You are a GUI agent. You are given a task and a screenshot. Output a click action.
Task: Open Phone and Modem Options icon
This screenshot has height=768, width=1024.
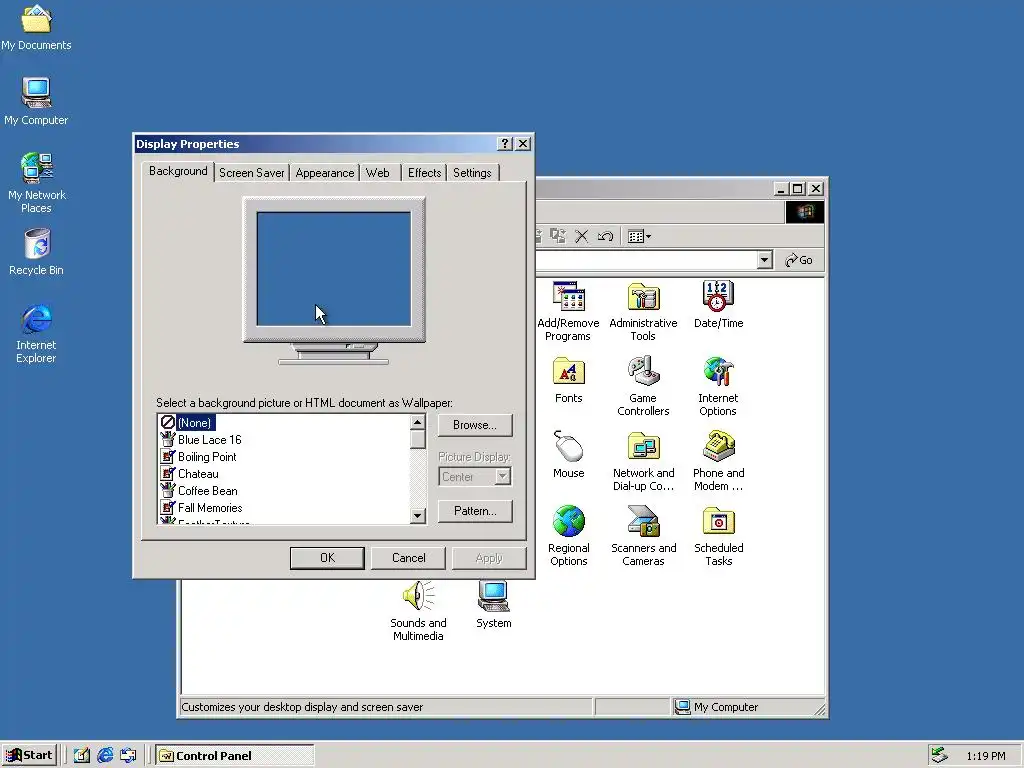click(x=718, y=447)
